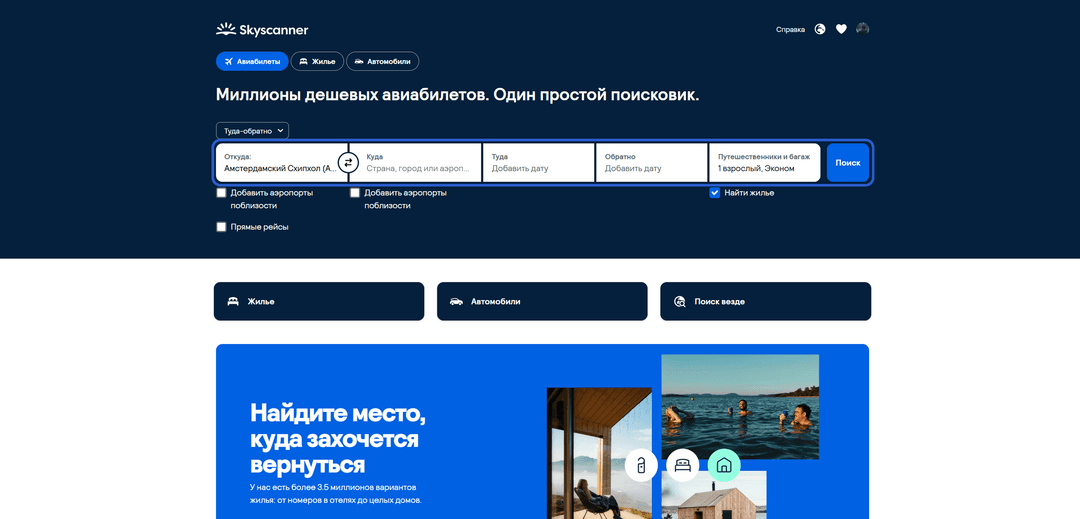Open regional settings globe icon
The width and height of the screenshot is (1080, 519).
point(820,29)
